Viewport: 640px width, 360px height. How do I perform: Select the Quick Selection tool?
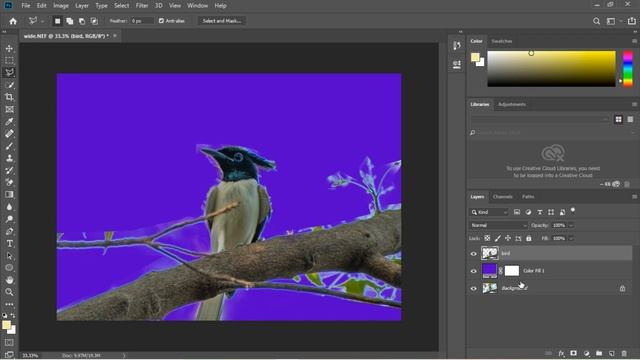point(9,85)
